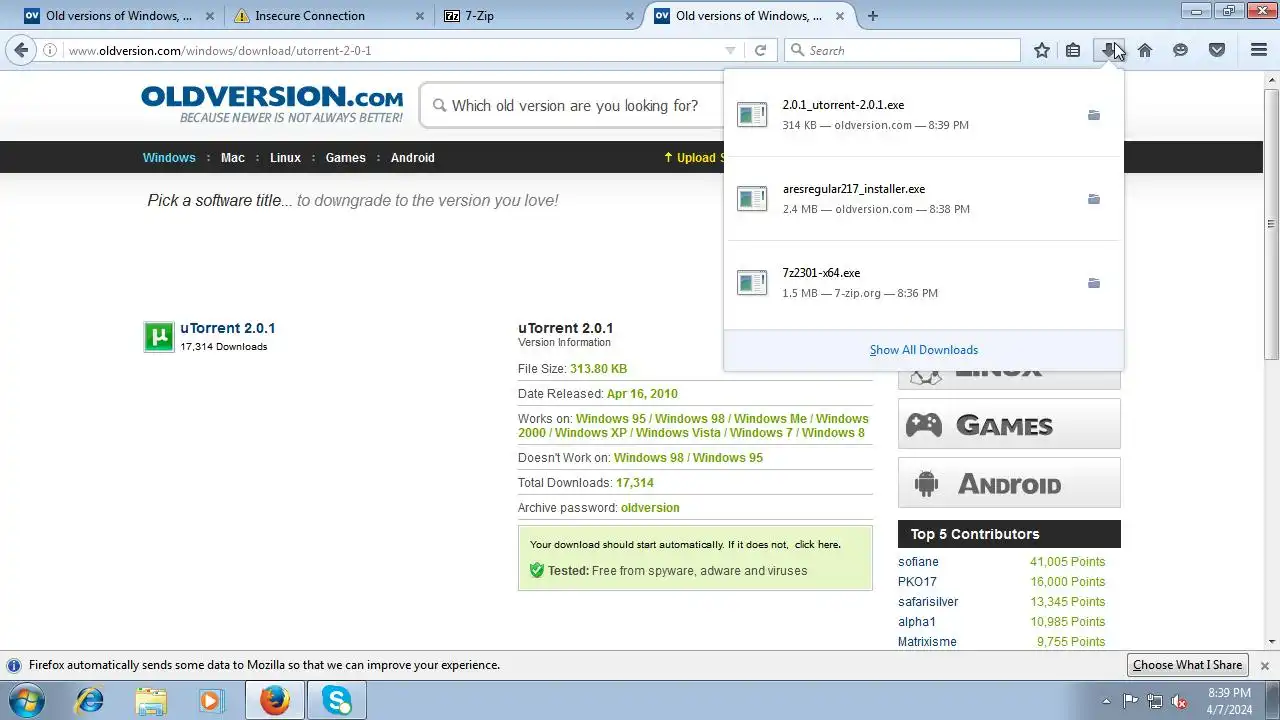
Task: Click the uTorrent green logo icon
Action: click(159, 337)
